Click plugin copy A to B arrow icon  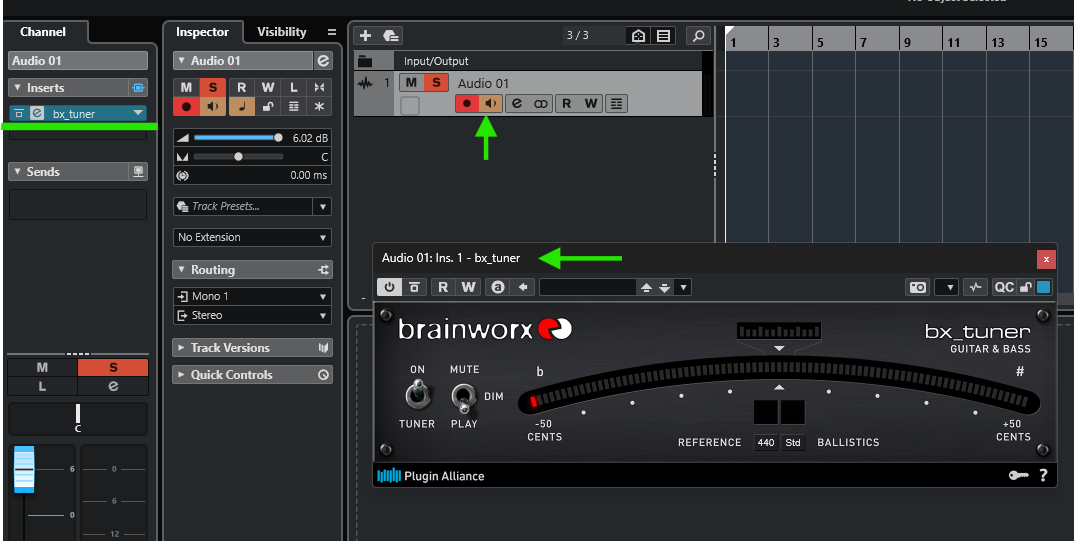tap(523, 287)
